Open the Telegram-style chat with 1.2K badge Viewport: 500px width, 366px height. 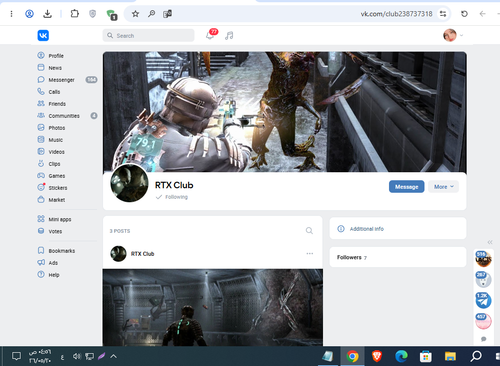click(483, 300)
